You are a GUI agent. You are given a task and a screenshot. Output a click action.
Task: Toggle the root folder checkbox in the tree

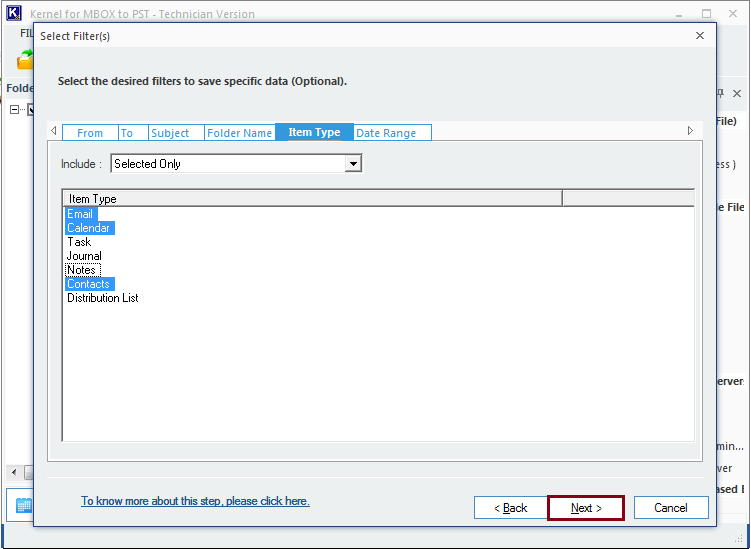point(31,110)
